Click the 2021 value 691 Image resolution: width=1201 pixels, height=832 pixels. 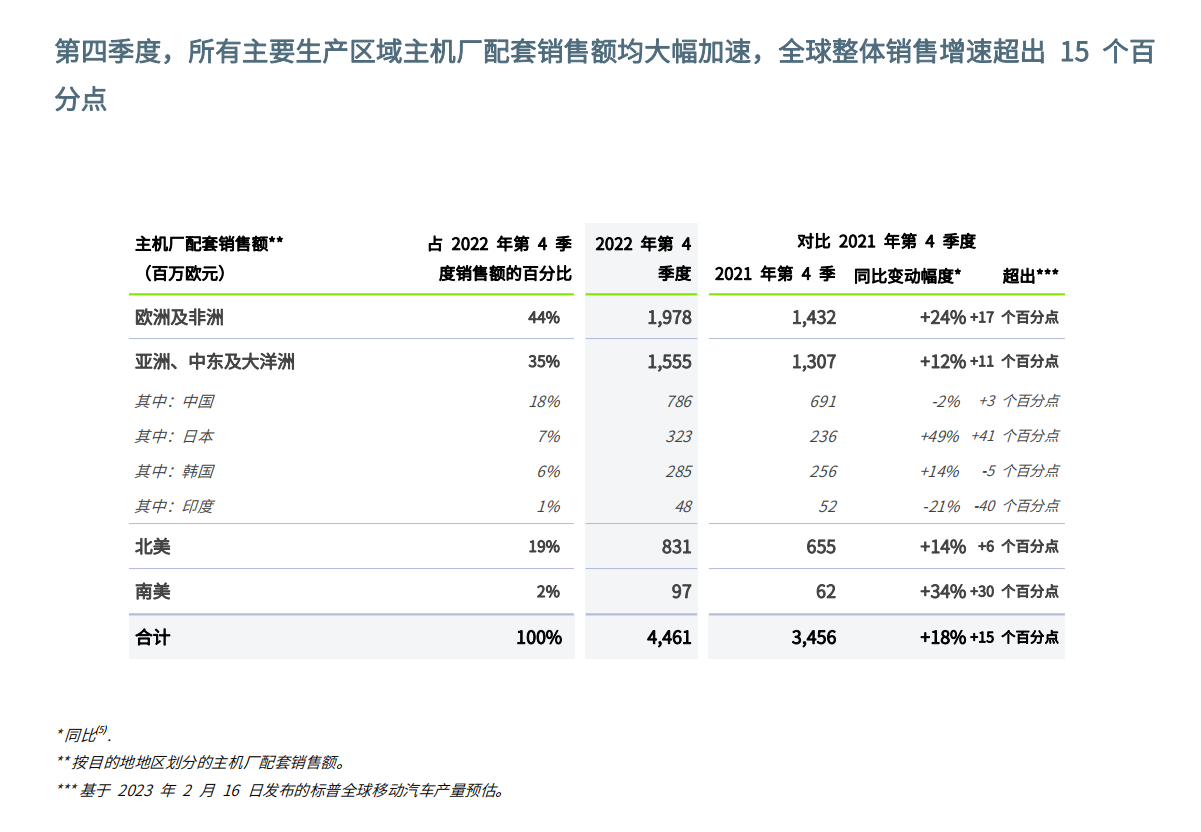(822, 402)
